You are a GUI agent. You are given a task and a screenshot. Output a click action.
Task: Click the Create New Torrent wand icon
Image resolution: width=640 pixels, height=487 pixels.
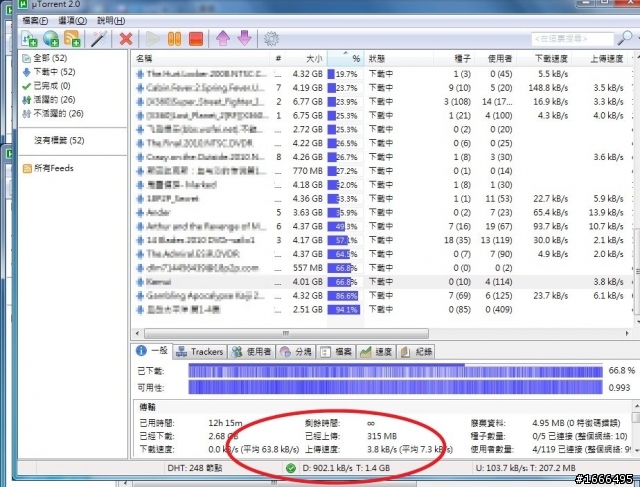pyautogui.click(x=99, y=39)
